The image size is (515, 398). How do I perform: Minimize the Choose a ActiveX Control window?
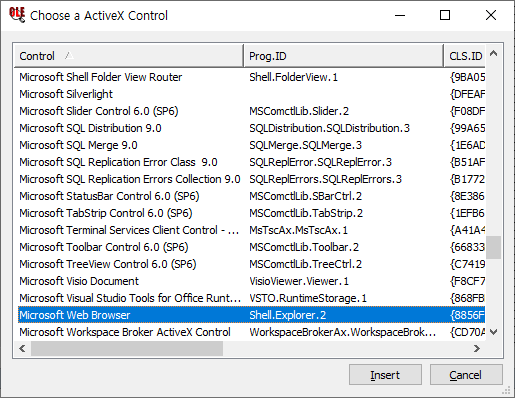400,15
